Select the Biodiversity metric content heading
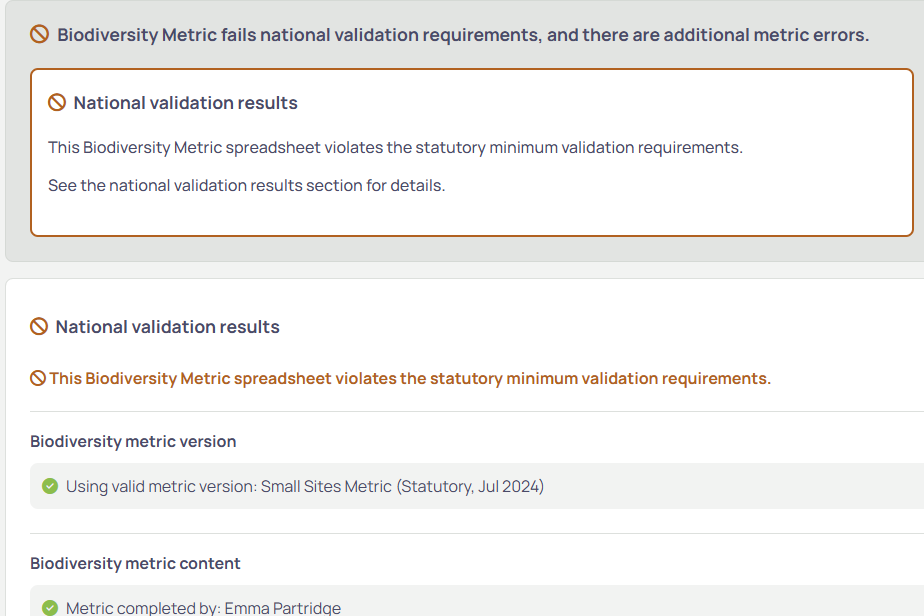The image size is (924, 616). tap(136, 564)
